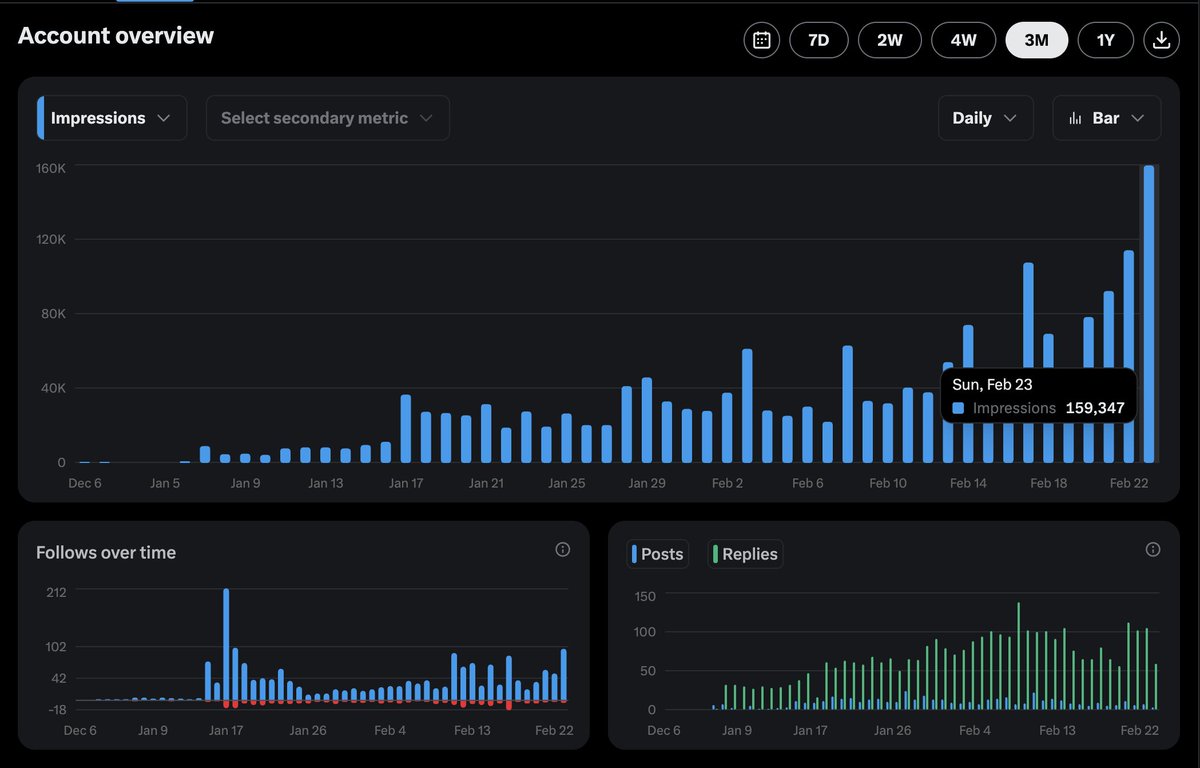This screenshot has height=768, width=1200.
Task: Click the Follows over time title
Action: [x=106, y=552]
